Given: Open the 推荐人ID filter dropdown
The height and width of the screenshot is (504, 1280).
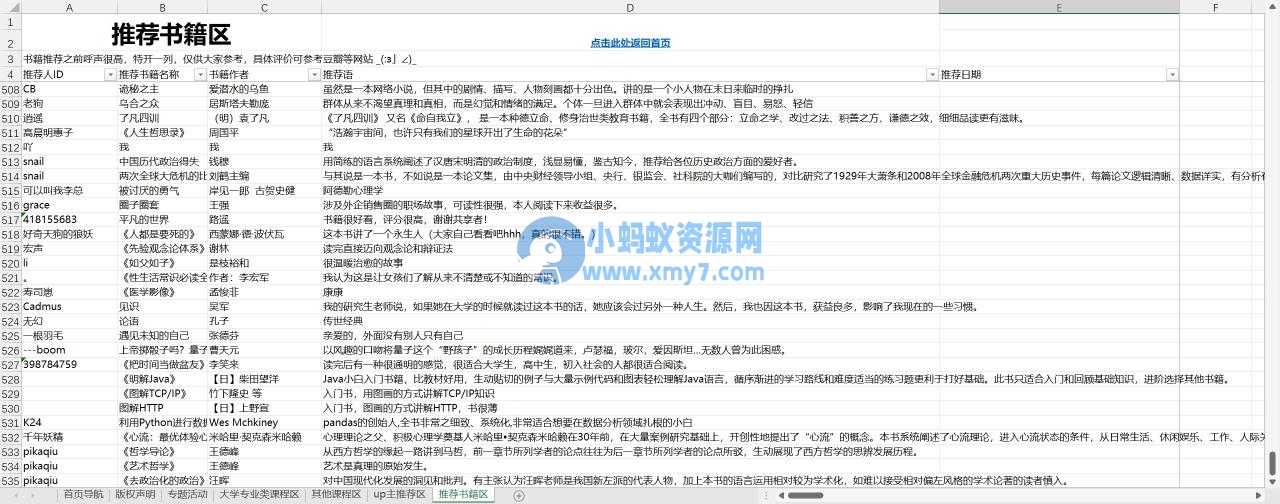Looking at the screenshot, I should 110,75.
